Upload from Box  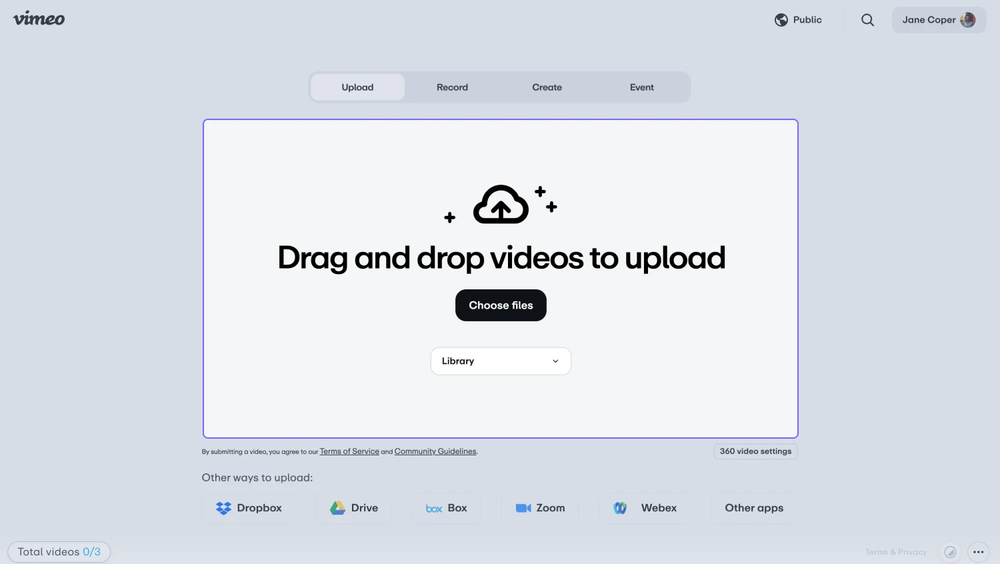pyautogui.click(x=446, y=508)
